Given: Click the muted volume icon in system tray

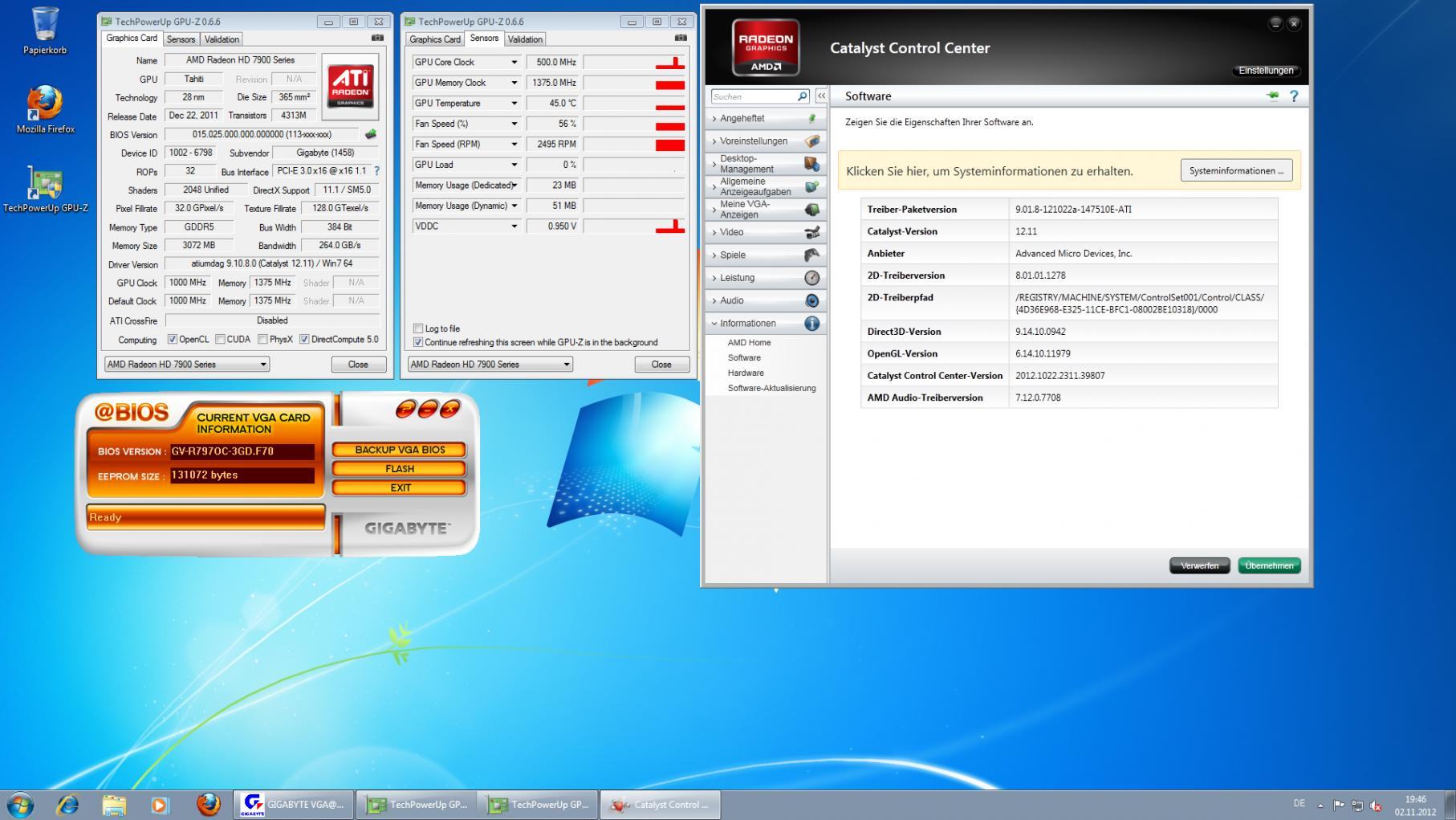Looking at the screenshot, I should point(1375,806).
